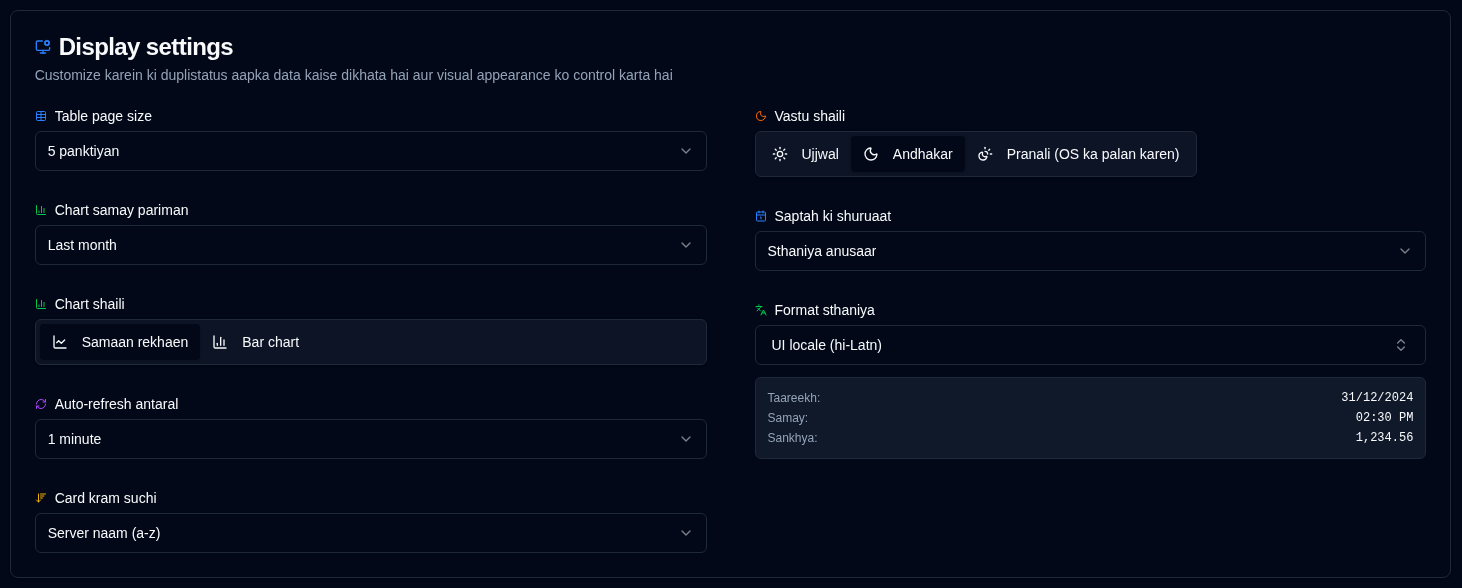The height and width of the screenshot is (588, 1462).
Task: Click the Customize karein description text
Action: coord(354,75)
